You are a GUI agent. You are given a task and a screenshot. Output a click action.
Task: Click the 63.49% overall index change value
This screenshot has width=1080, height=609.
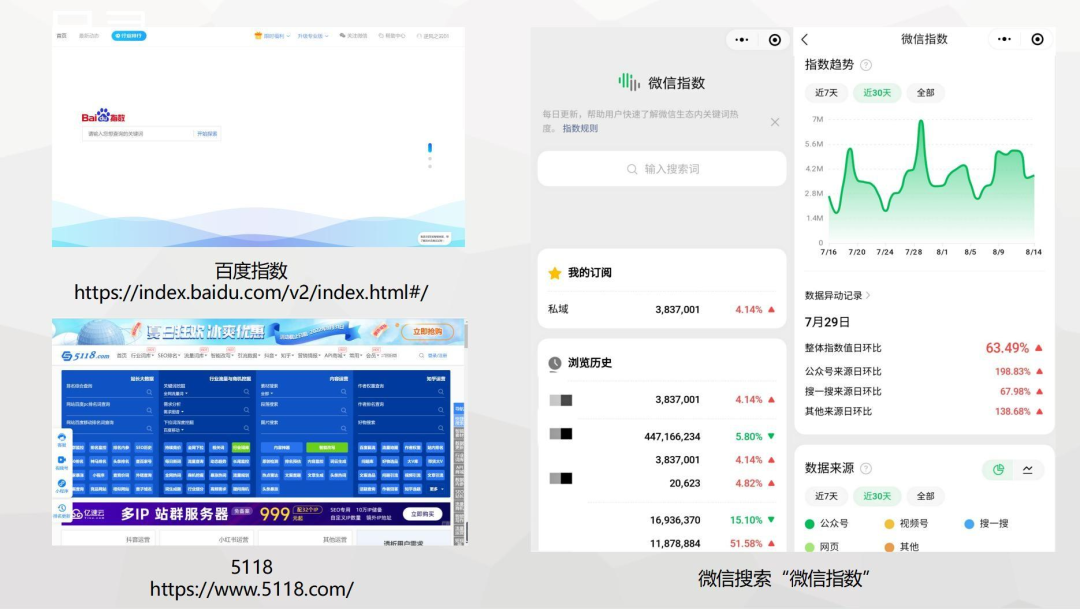(x=1007, y=348)
